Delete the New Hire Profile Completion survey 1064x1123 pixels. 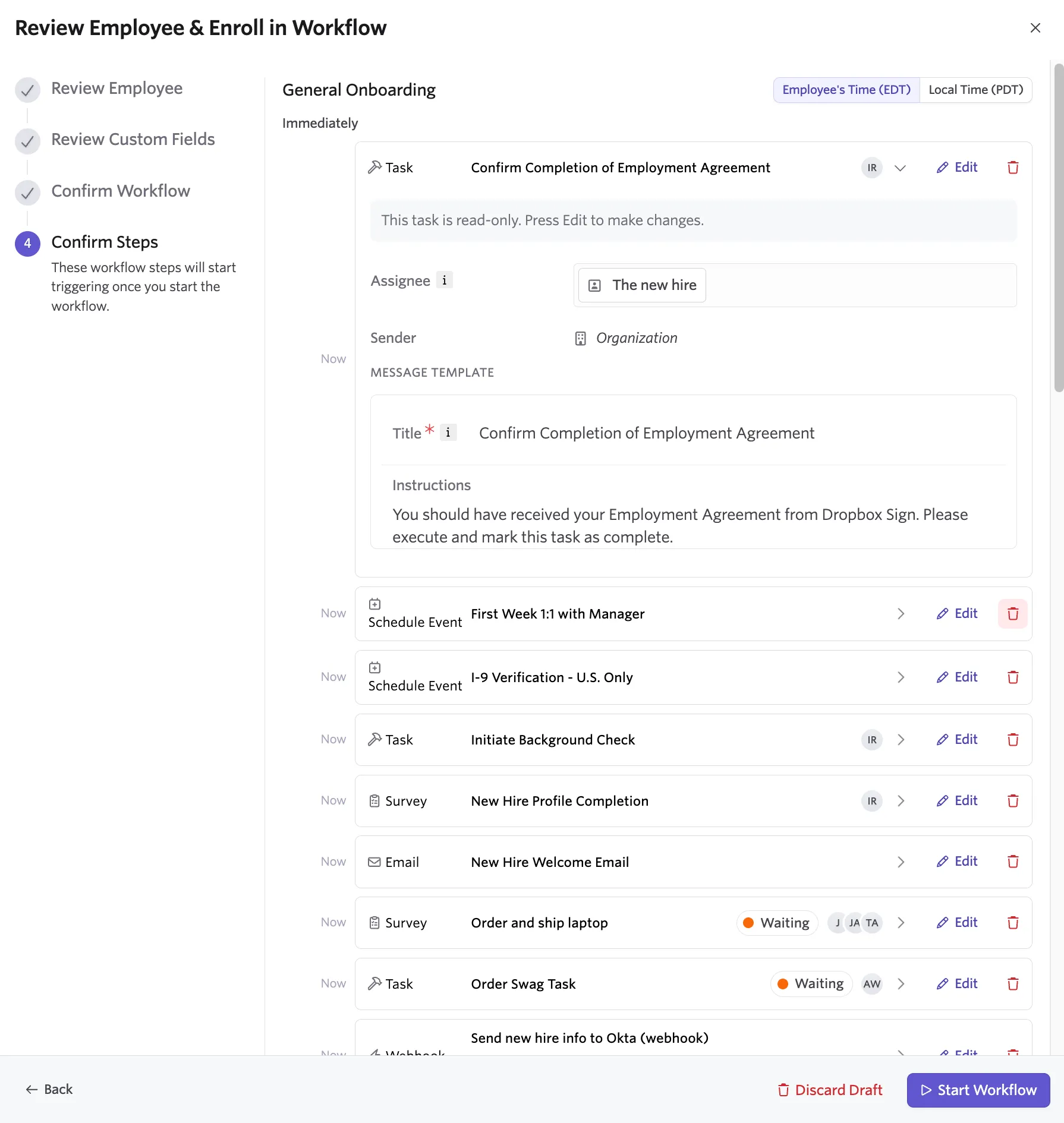(x=1013, y=801)
